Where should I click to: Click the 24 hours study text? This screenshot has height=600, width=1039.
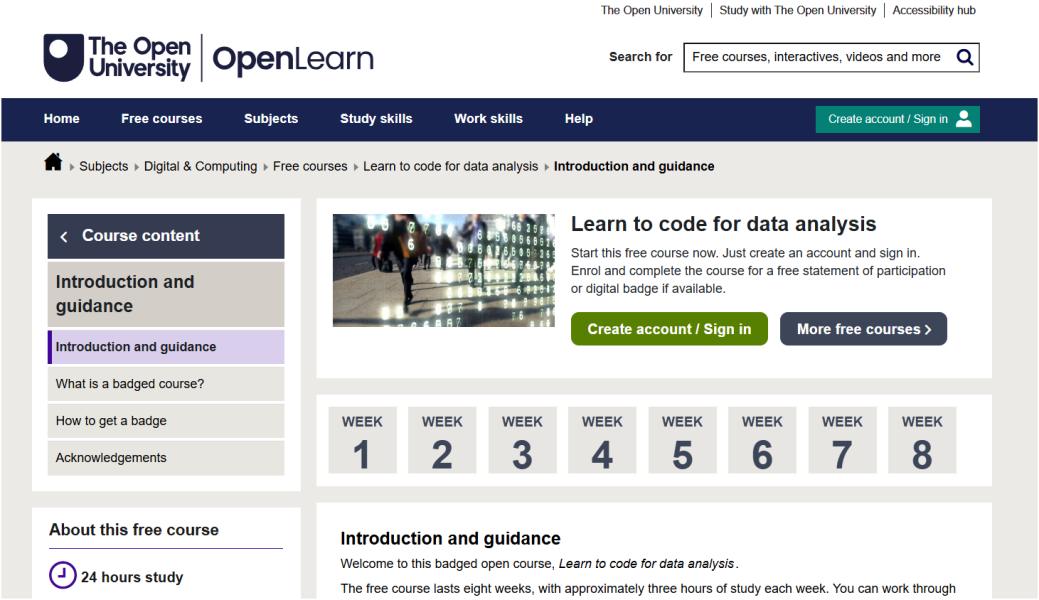132,577
